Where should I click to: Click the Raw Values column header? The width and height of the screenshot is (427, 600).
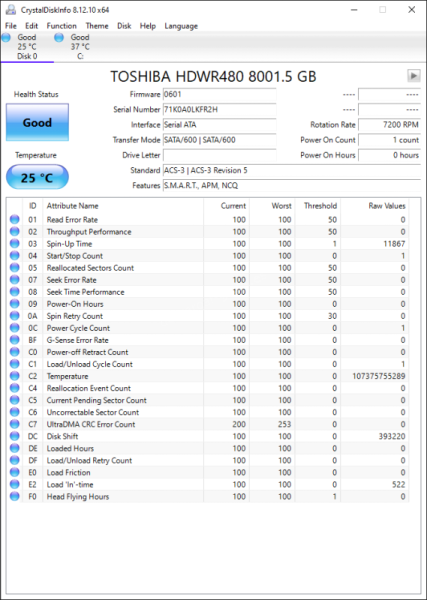tap(386, 206)
